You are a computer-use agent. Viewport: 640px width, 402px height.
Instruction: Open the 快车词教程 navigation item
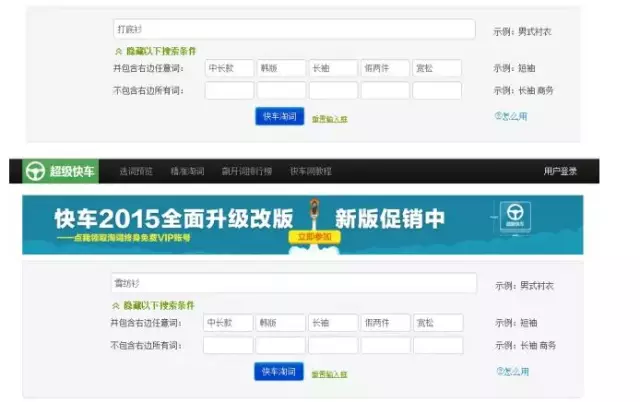(311, 171)
